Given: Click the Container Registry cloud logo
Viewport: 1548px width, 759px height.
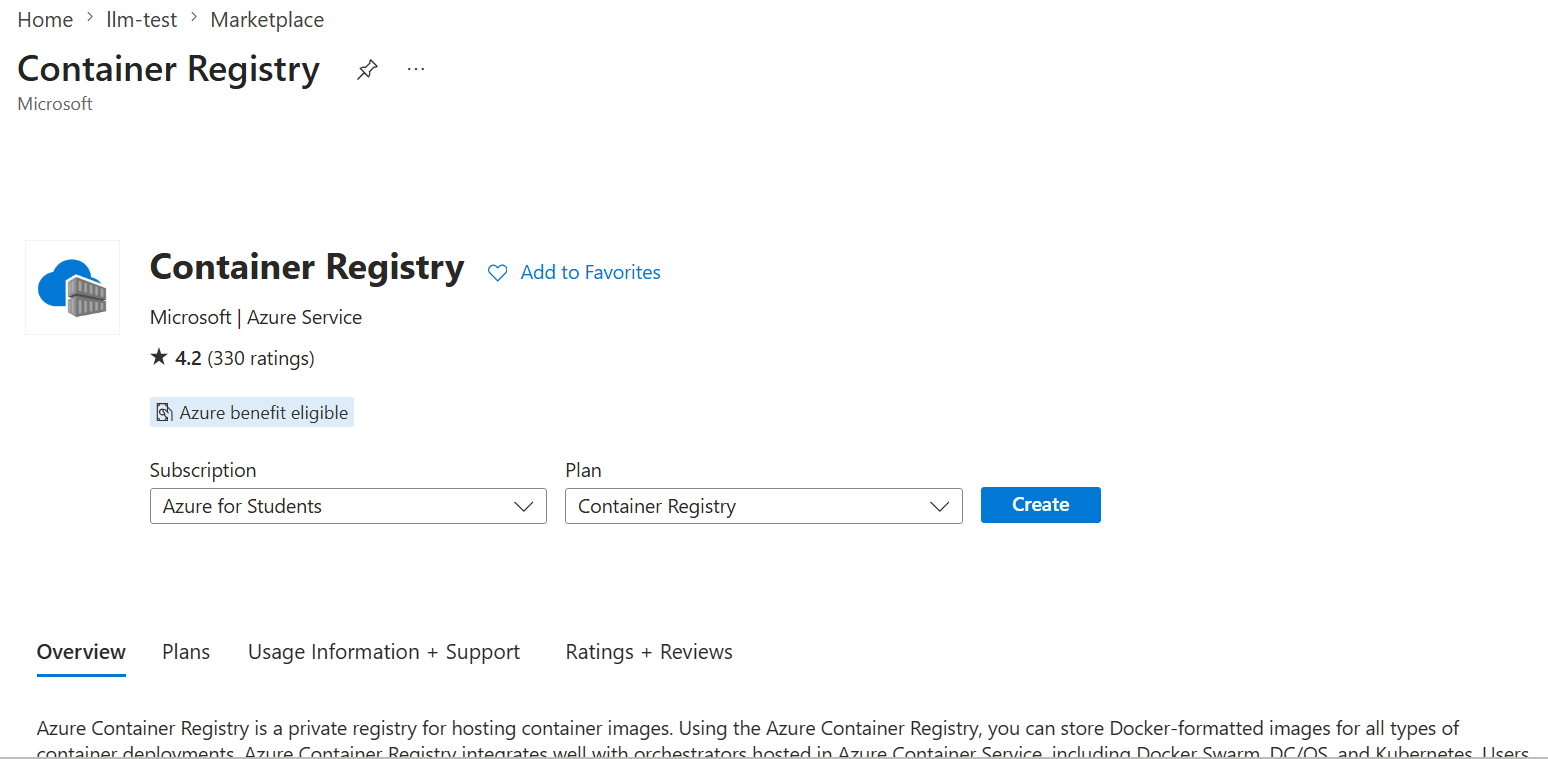Looking at the screenshot, I should [x=72, y=287].
